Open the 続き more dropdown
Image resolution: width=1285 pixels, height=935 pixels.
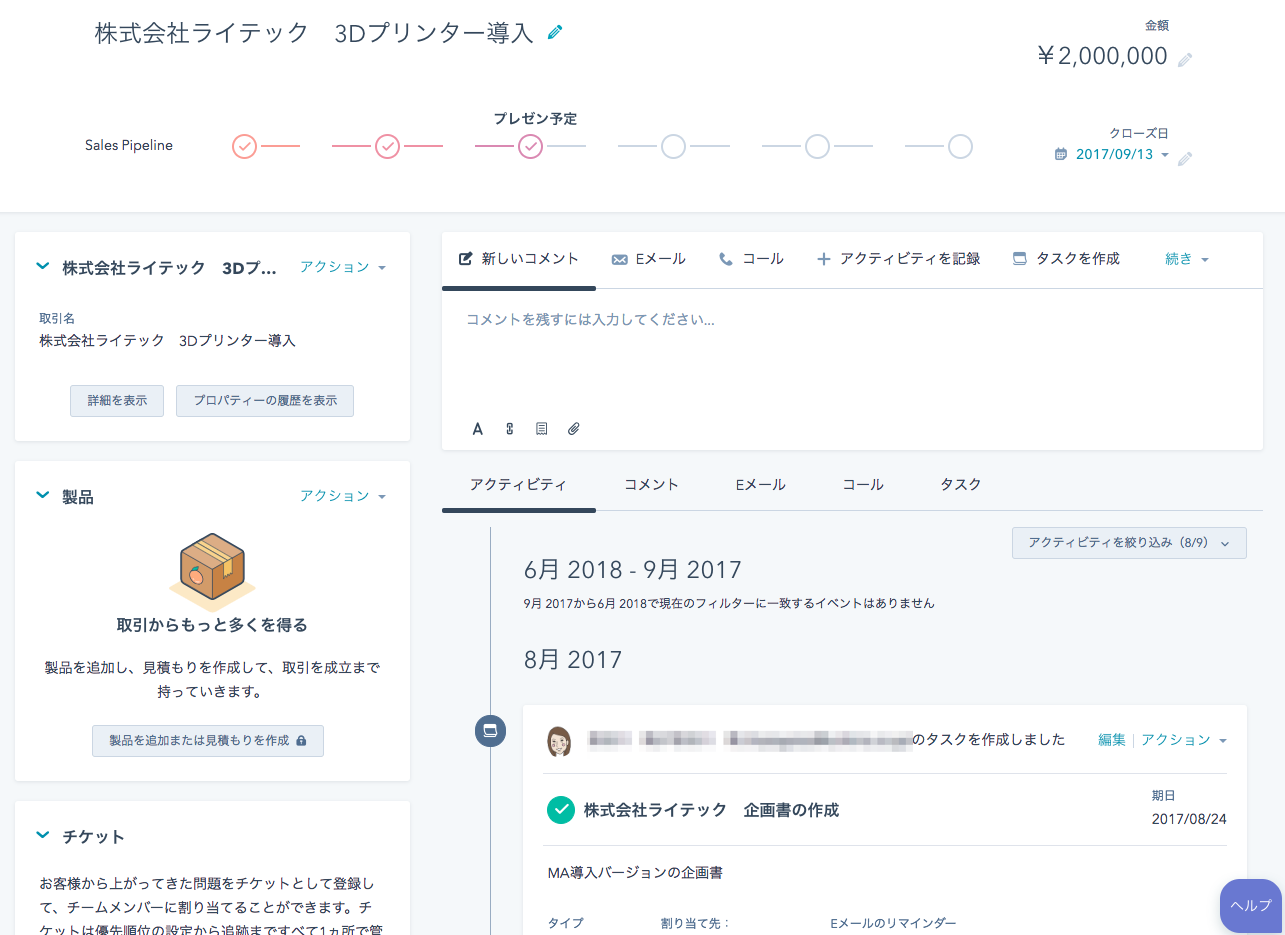(1187, 259)
